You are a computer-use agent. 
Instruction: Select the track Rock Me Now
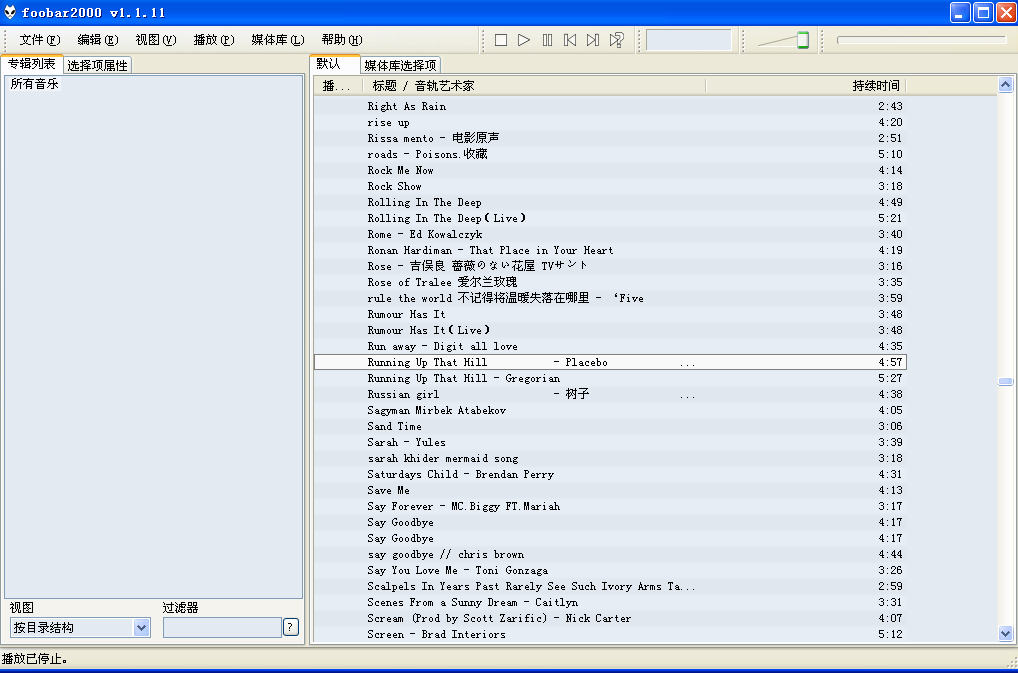610,170
